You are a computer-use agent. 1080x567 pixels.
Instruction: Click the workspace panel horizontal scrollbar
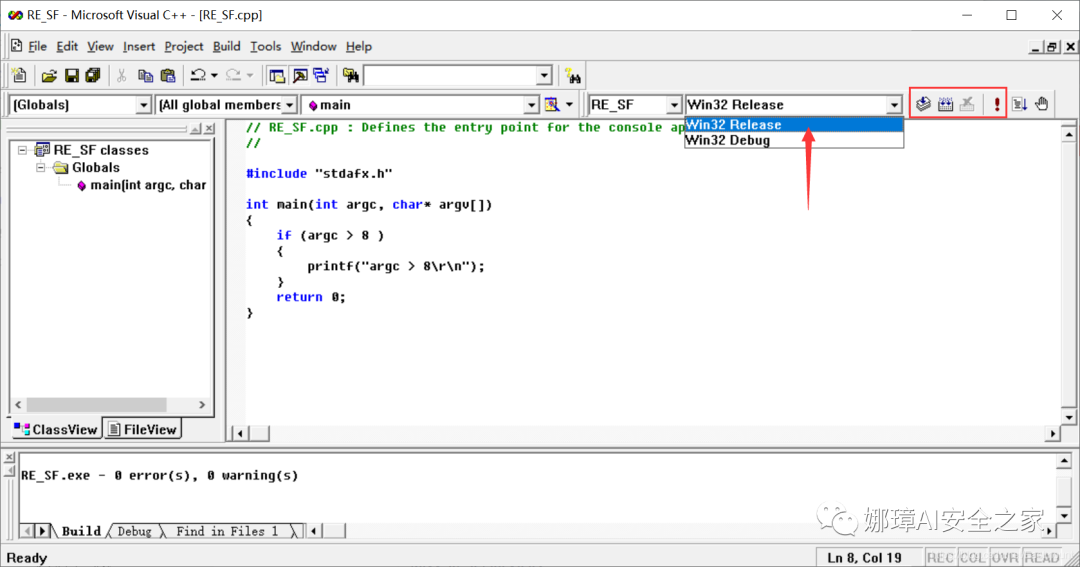96,404
